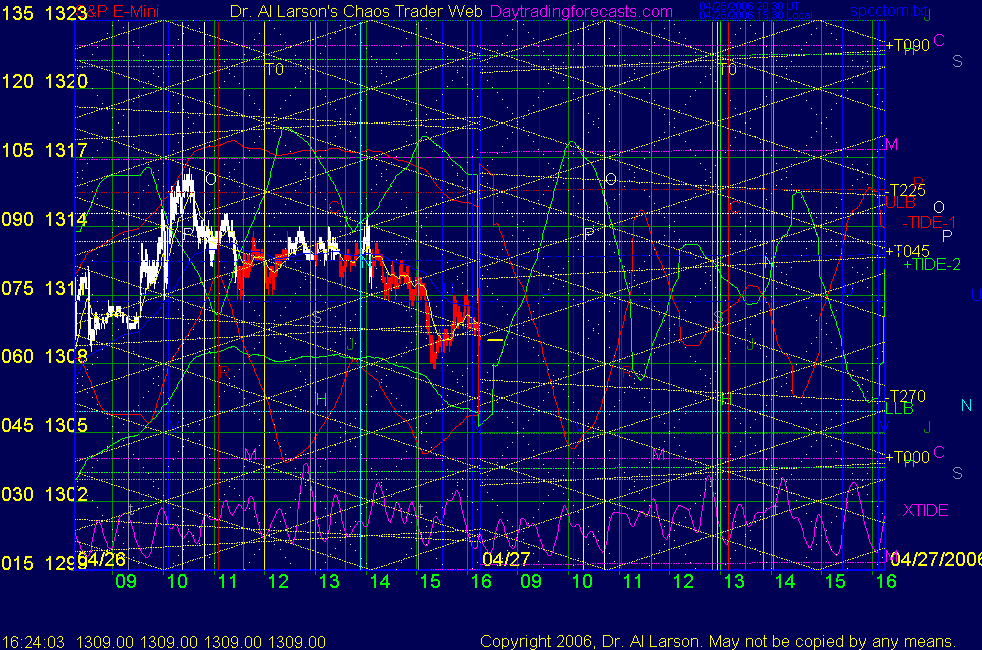
Task: Click the green "+TIDE-2" legend label
Action: (x=932, y=264)
